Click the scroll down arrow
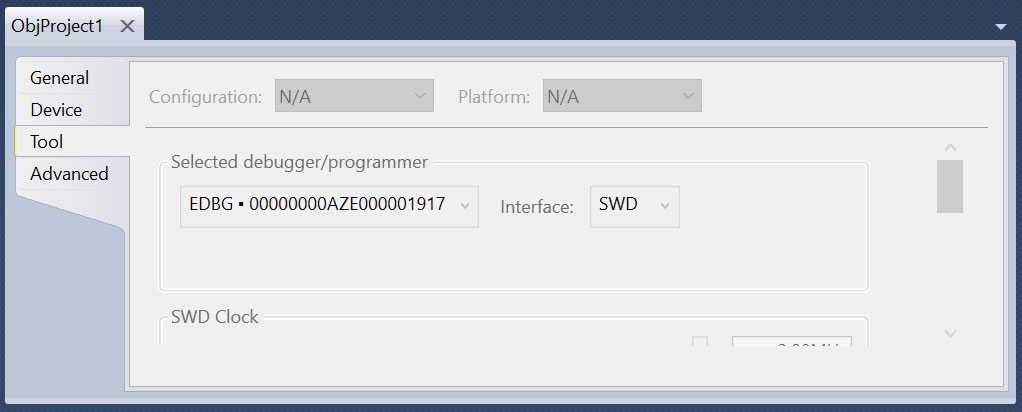1022x412 pixels. 950,333
